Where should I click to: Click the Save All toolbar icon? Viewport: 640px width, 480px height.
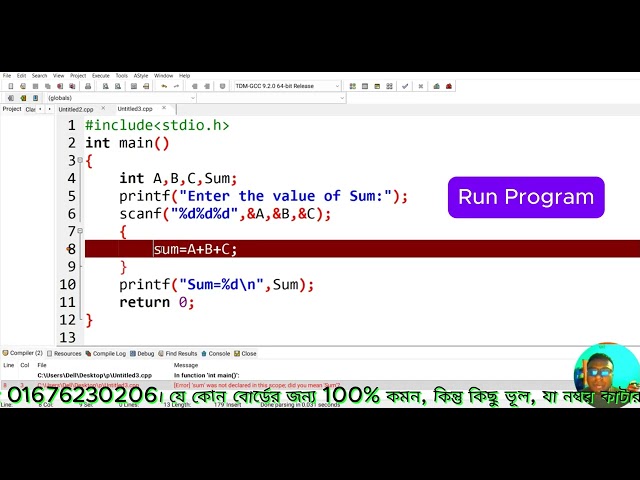tap(48, 86)
